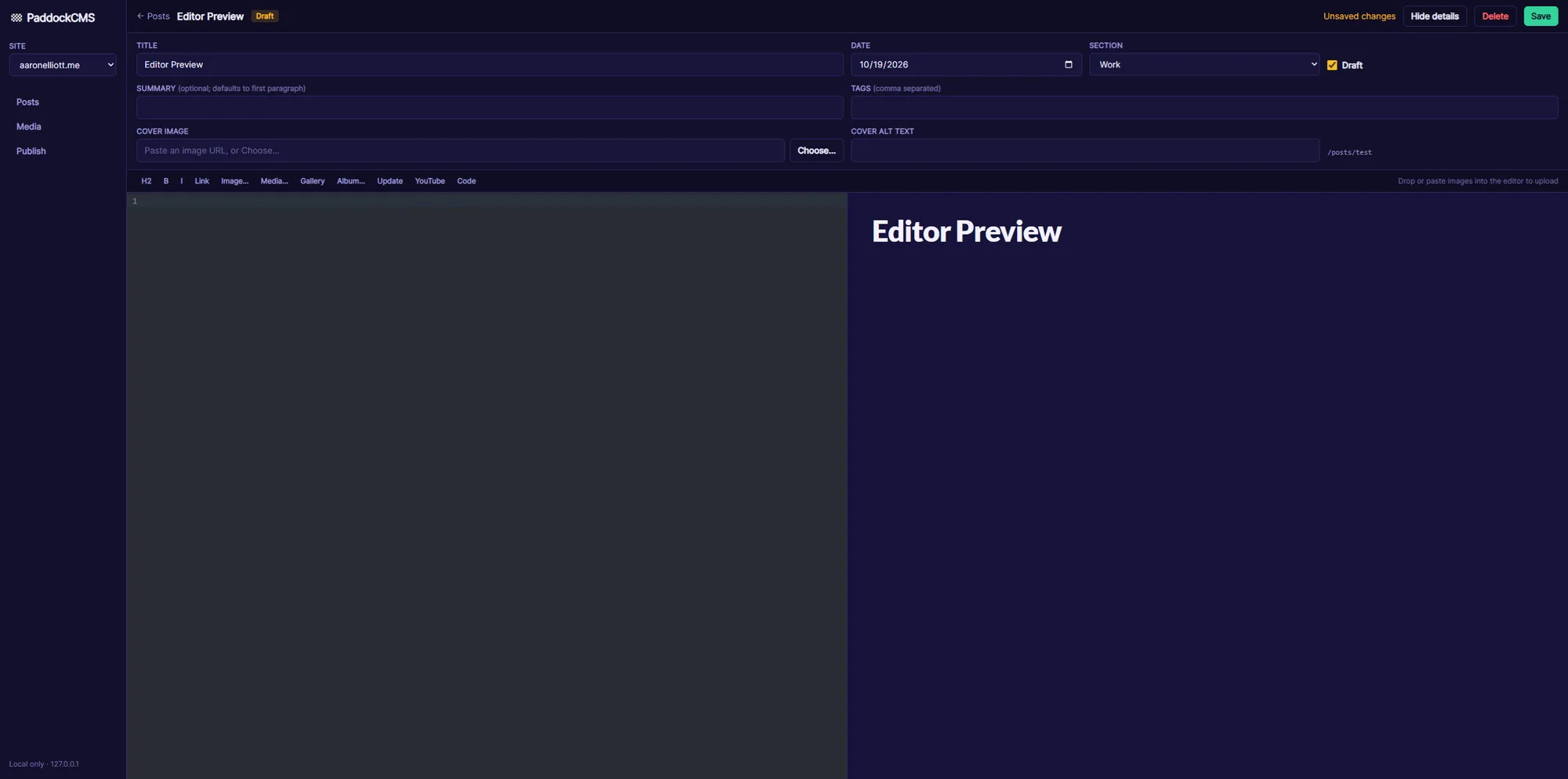Insert a Code block from toolbar
1568x779 pixels.
pyautogui.click(x=466, y=181)
